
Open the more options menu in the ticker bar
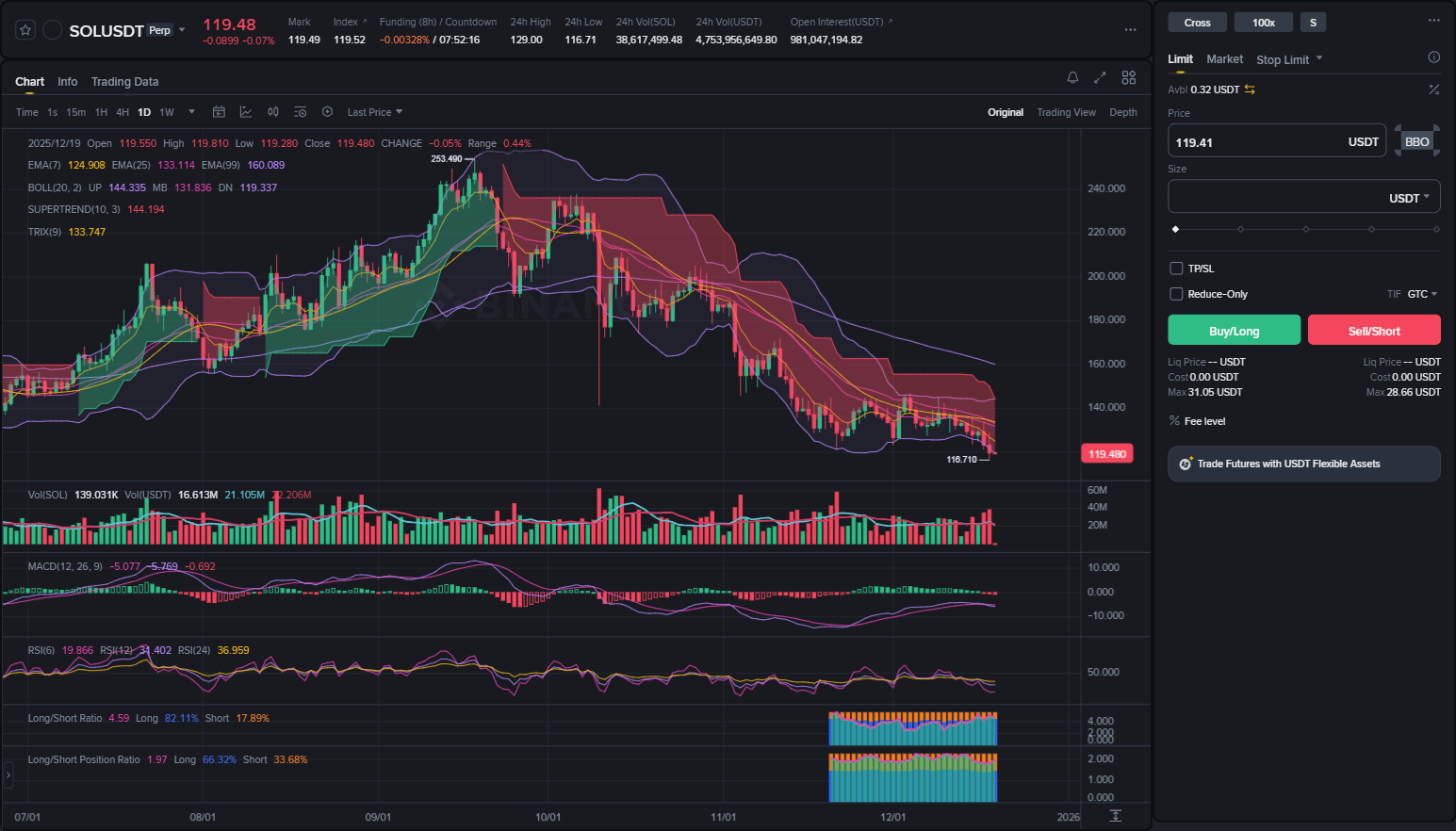[1130, 30]
